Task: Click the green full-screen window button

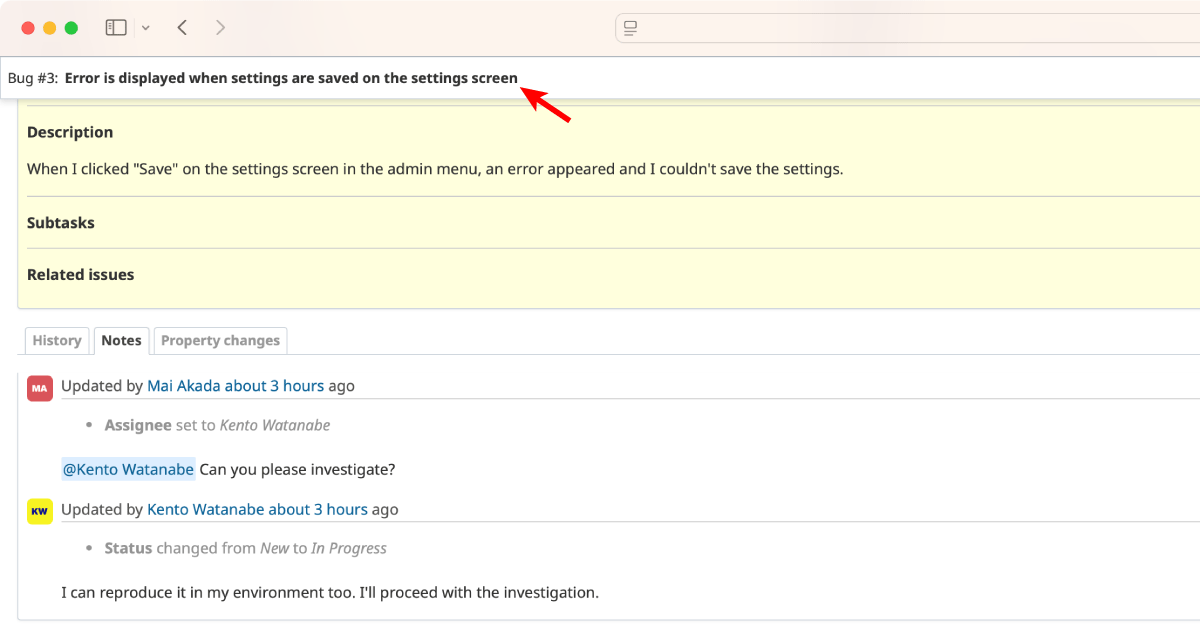Action: 71,28
